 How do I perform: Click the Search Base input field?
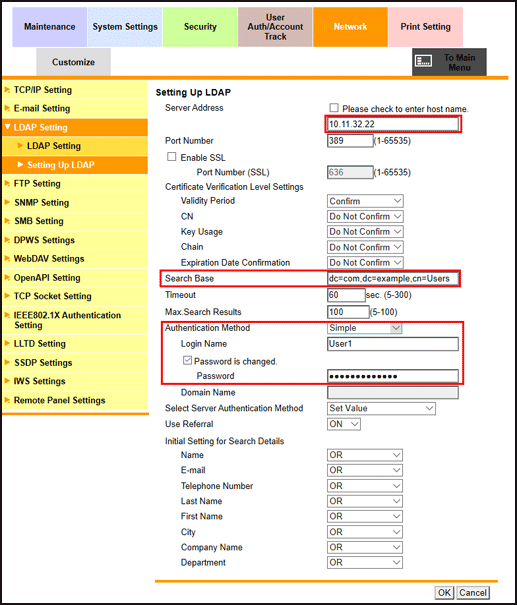[393, 279]
